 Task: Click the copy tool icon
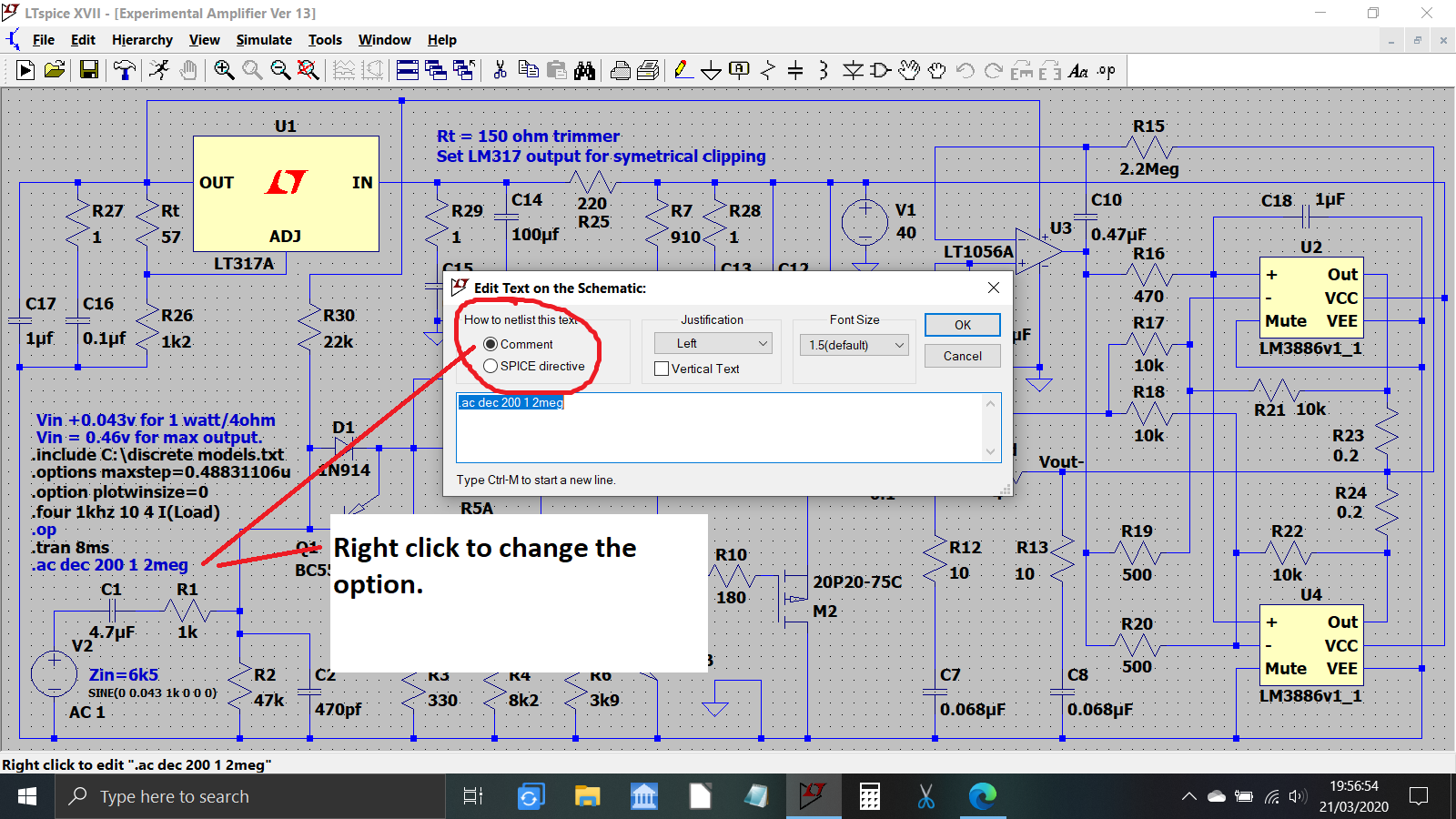click(x=528, y=70)
